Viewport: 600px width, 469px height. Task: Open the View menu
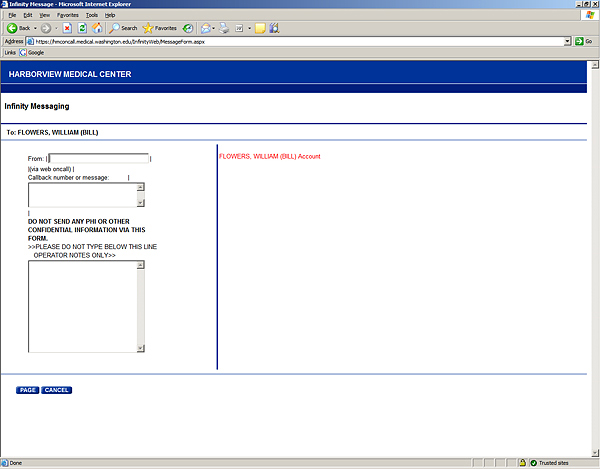(x=44, y=15)
